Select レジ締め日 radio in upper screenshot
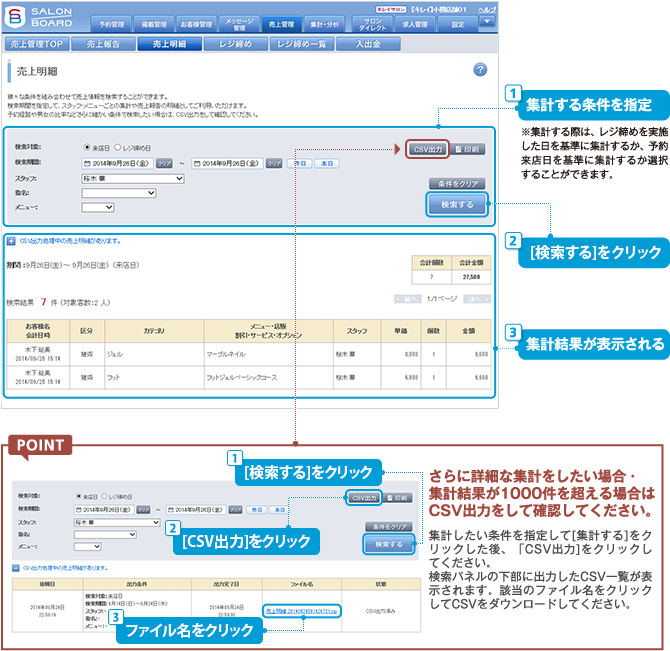This screenshot has height=651, width=670. (118, 147)
